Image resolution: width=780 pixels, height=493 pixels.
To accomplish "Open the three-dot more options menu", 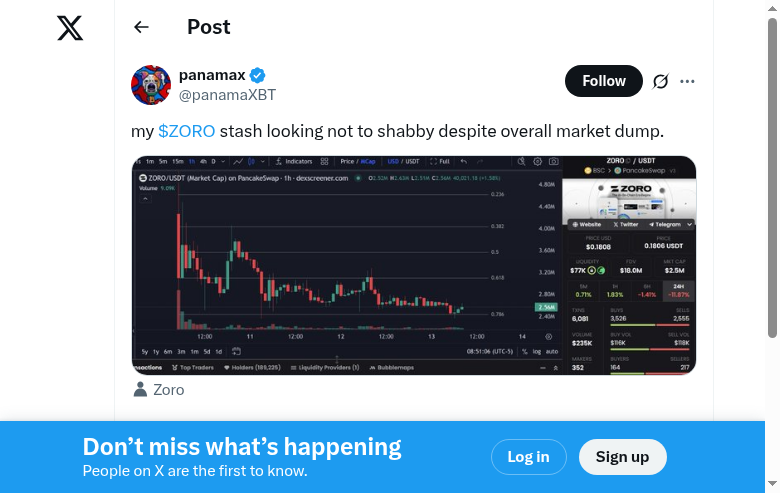I will point(687,81).
